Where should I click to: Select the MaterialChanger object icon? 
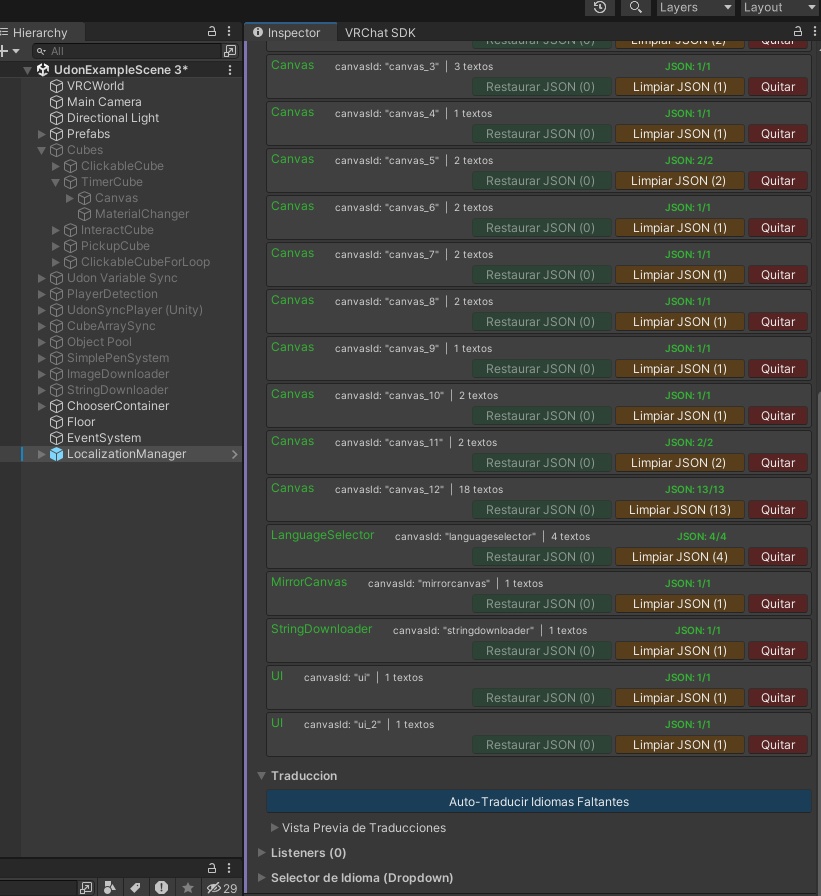click(x=84, y=214)
